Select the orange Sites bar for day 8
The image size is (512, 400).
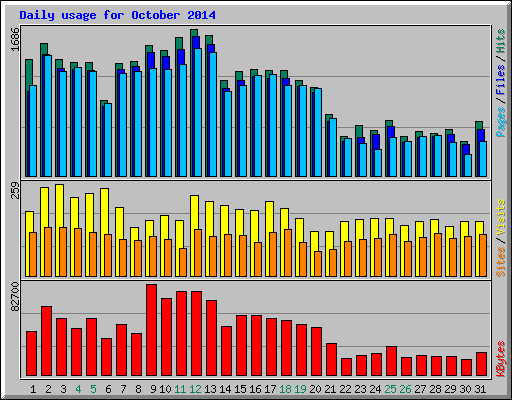[138, 258]
